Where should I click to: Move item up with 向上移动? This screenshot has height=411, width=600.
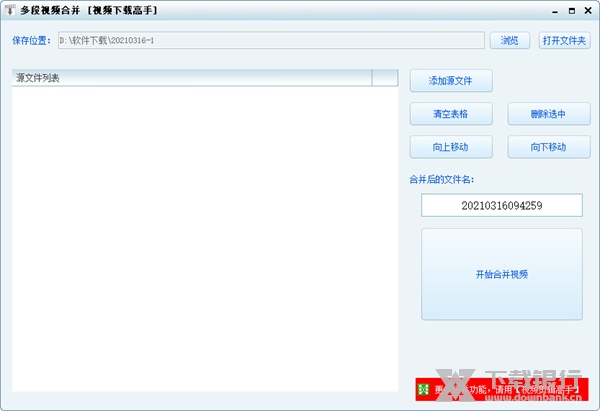(451, 147)
